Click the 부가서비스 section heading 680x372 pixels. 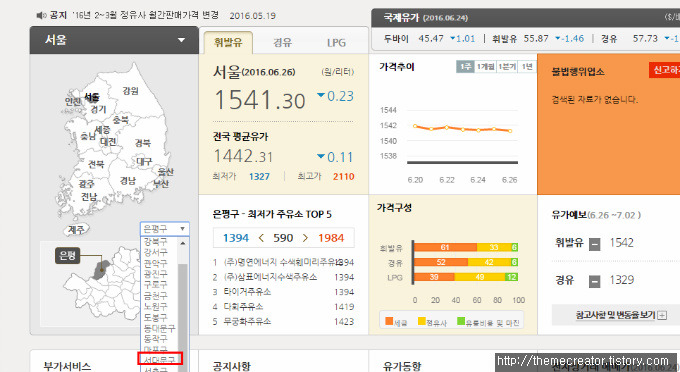pos(67,366)
